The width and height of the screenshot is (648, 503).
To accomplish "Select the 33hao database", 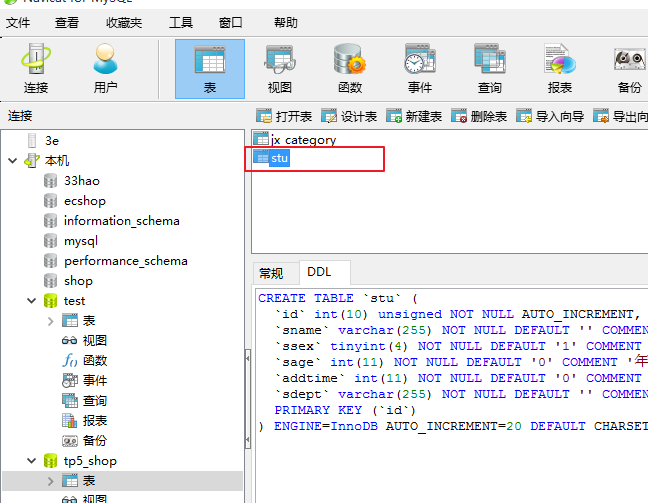I will (82, 181).
